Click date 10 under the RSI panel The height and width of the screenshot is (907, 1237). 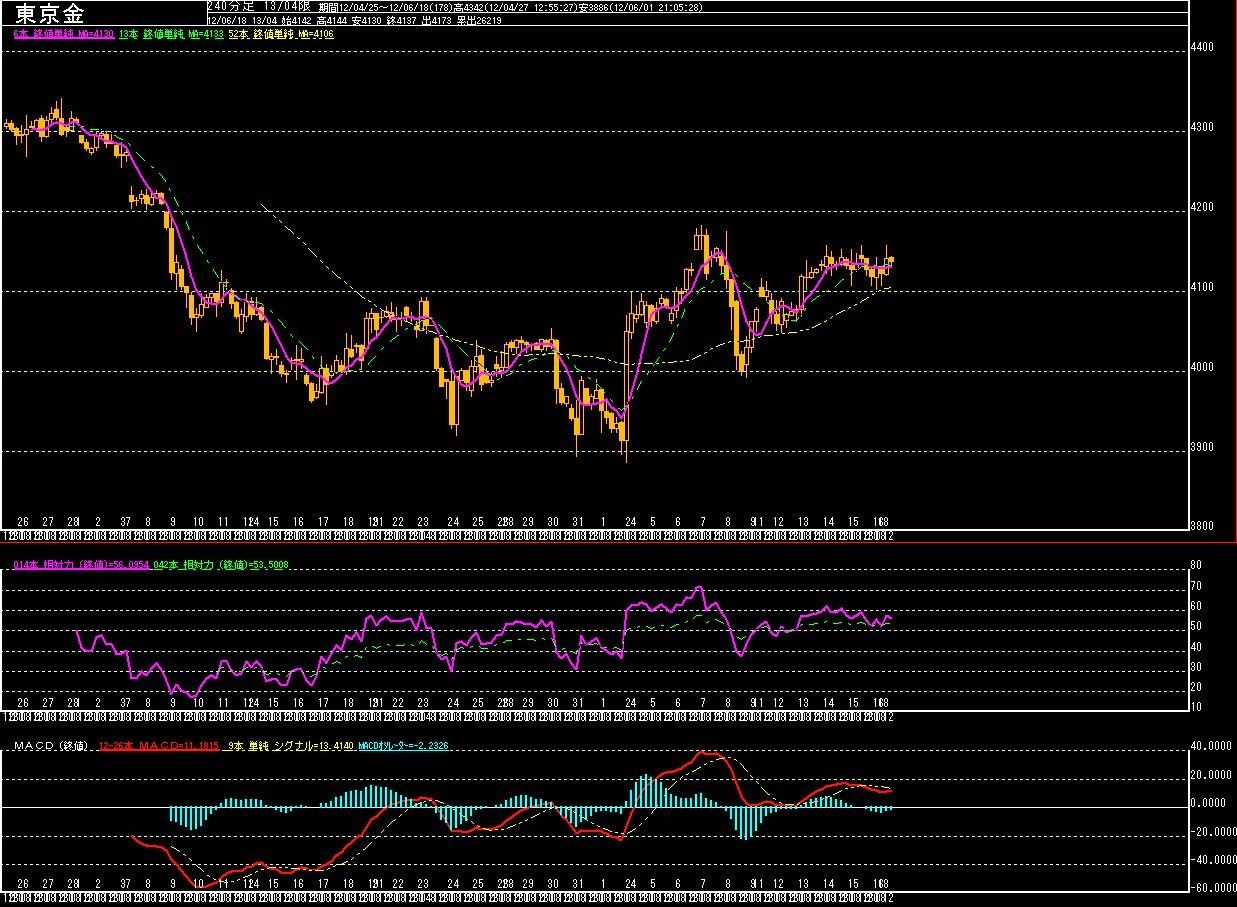(x=198, y=705)
